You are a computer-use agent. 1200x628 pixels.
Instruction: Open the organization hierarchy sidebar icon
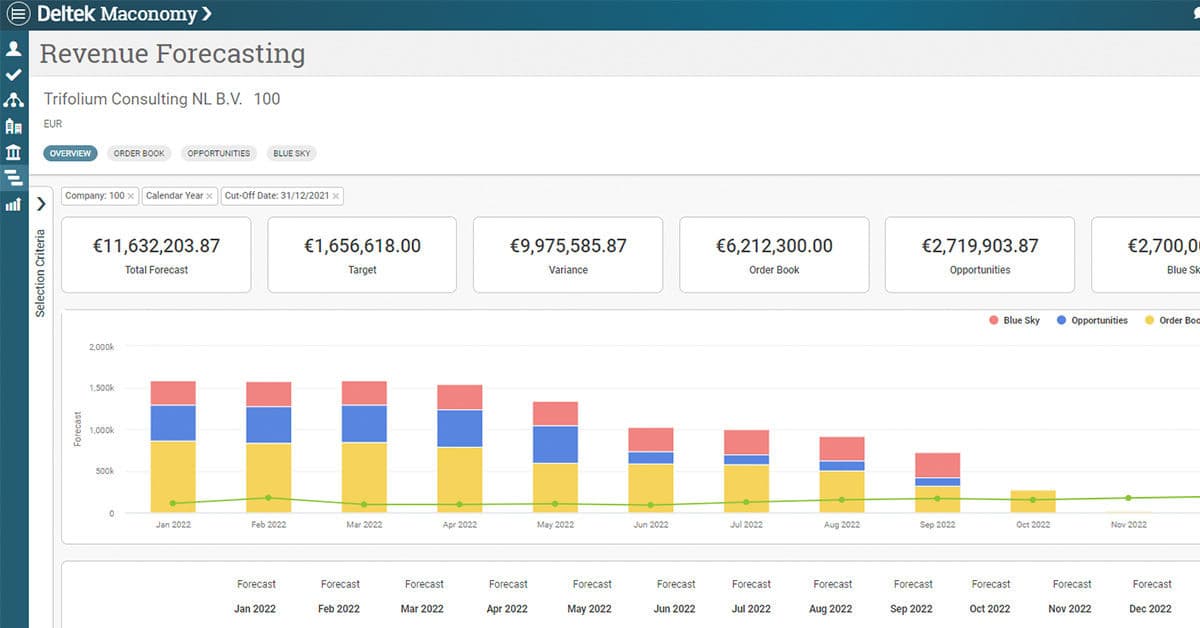pyautogui.click(x=14, y=100)
